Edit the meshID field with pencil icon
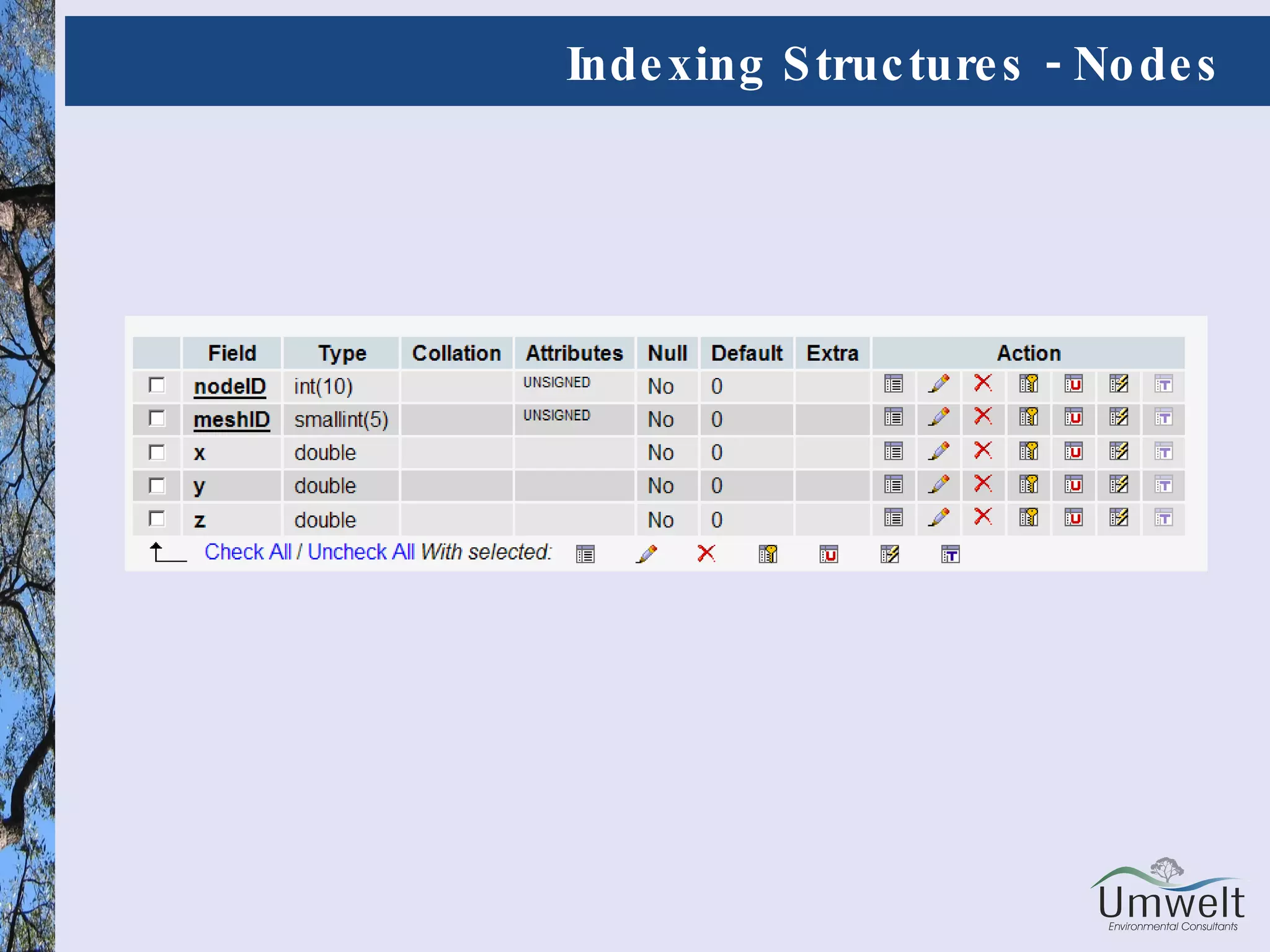Viewport: 1270px width, 952px height. tap(939, 416)
